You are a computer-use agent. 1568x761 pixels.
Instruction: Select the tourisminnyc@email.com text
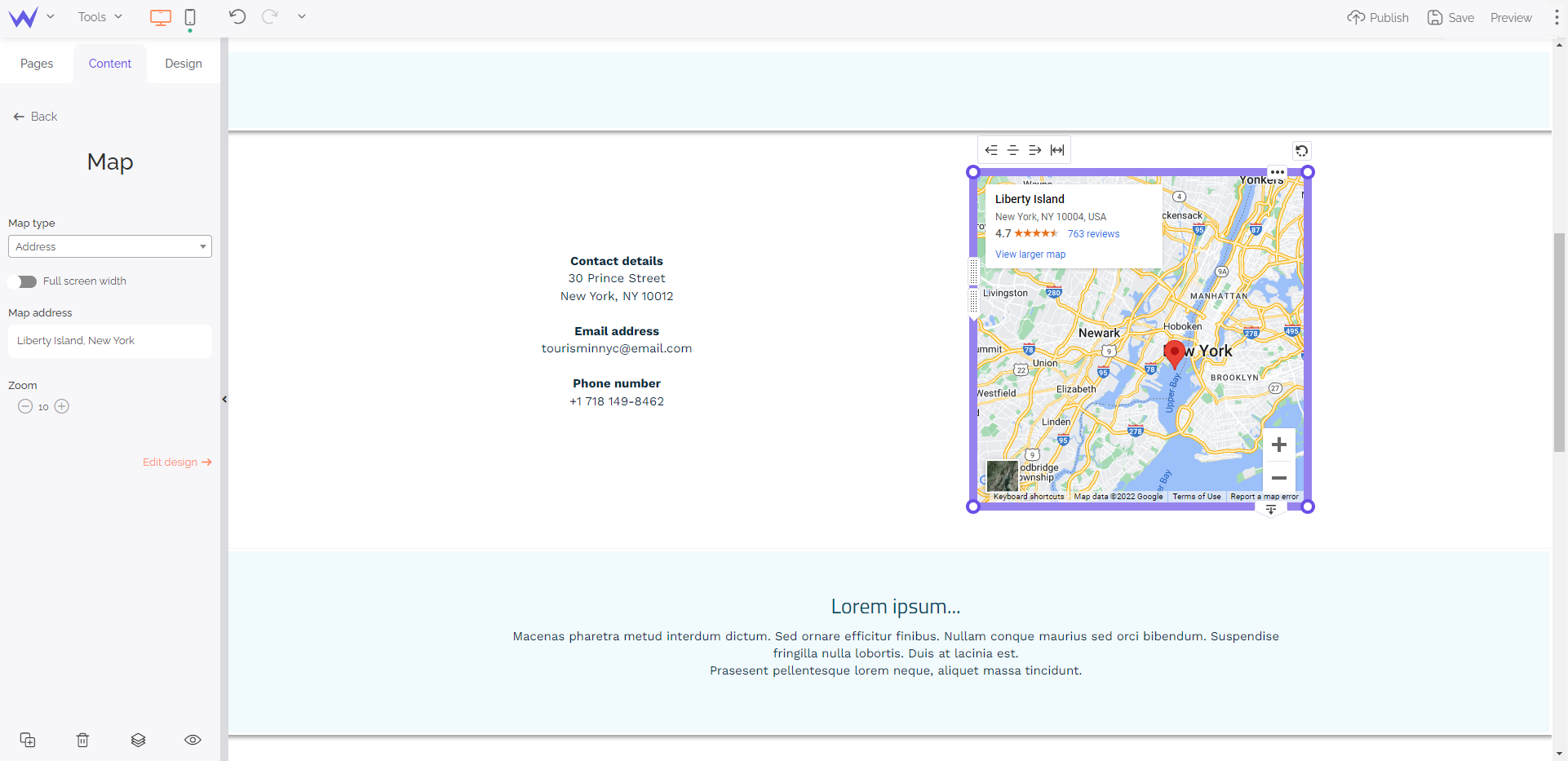pyautogui.click(x=617, y=348)
